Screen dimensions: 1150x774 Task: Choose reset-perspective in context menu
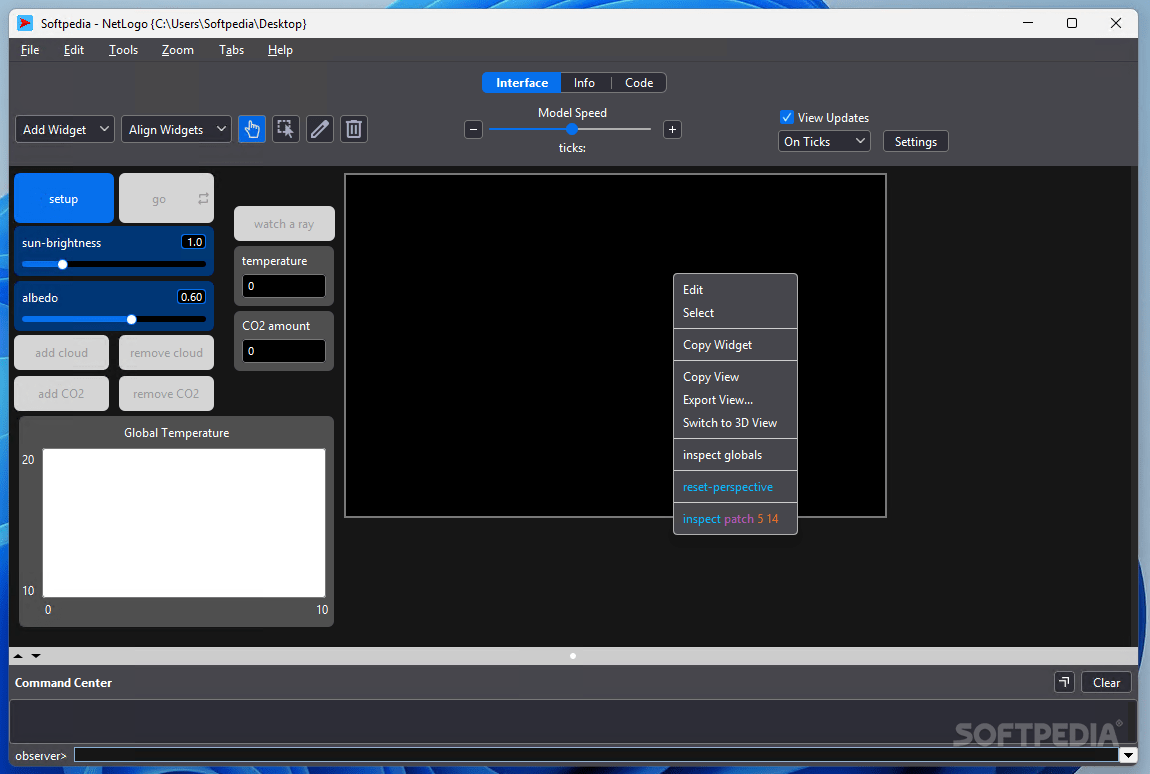735,487
